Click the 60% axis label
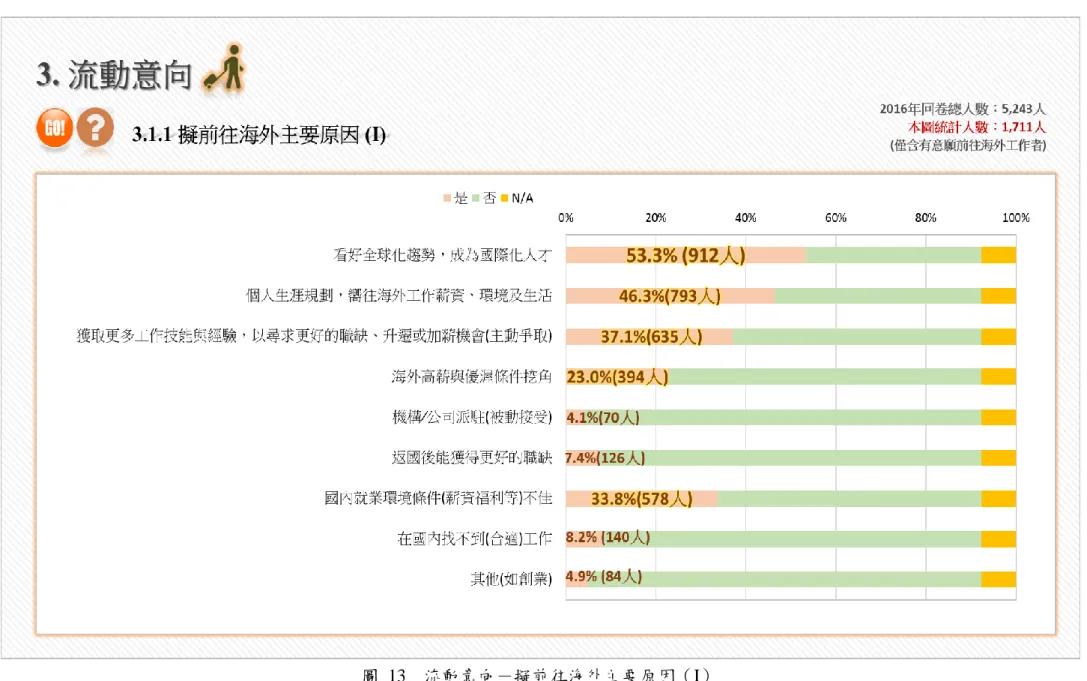This screenshot has height=681, width=1087. (x=836, y=218)
